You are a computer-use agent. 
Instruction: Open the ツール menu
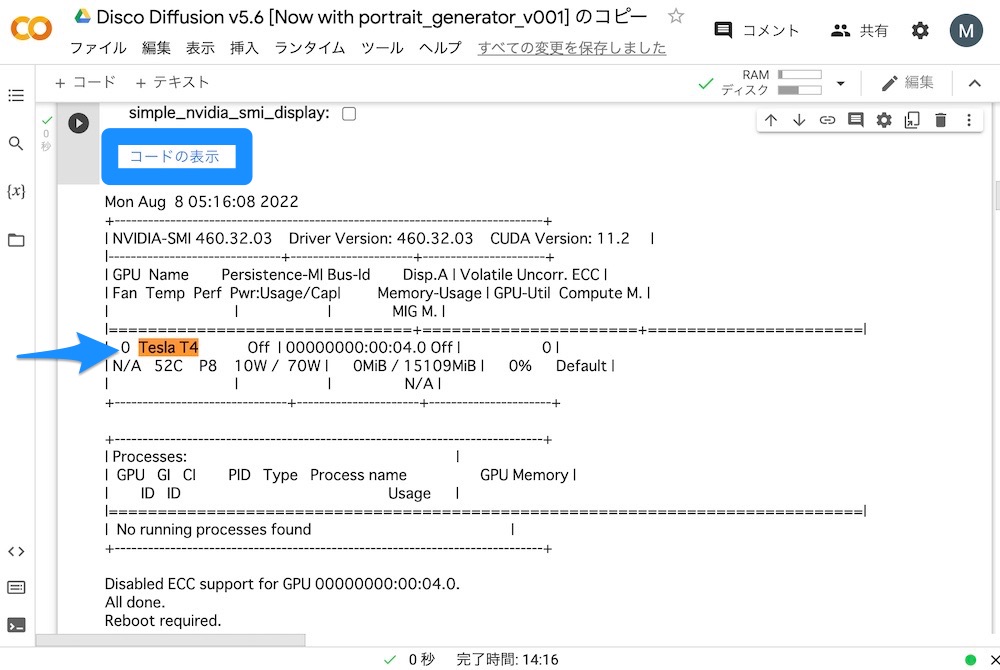(382, 48)
